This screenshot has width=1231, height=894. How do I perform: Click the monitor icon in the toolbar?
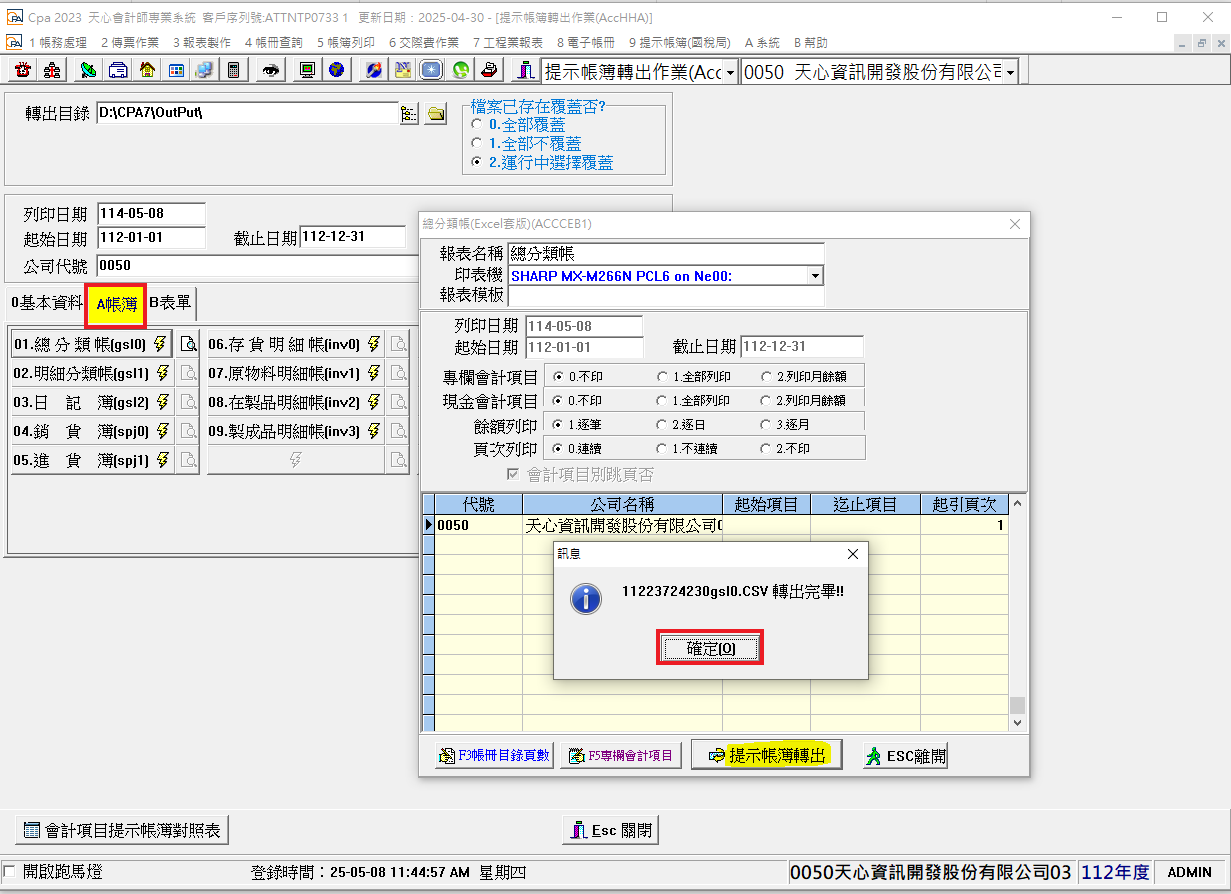[x=307, y=70]
